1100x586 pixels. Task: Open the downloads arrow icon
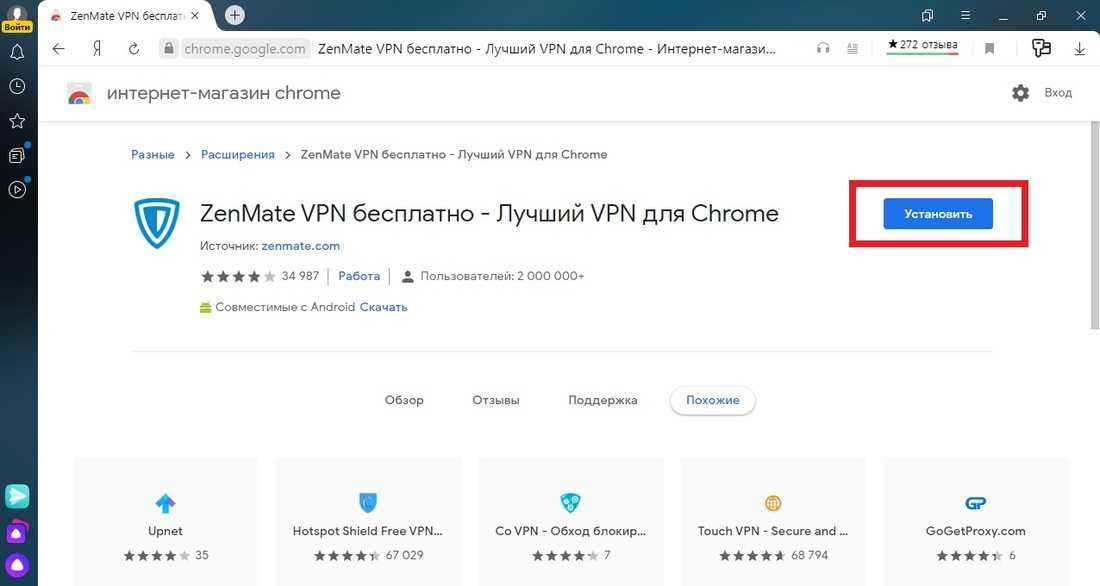(x=1080, y=48)
